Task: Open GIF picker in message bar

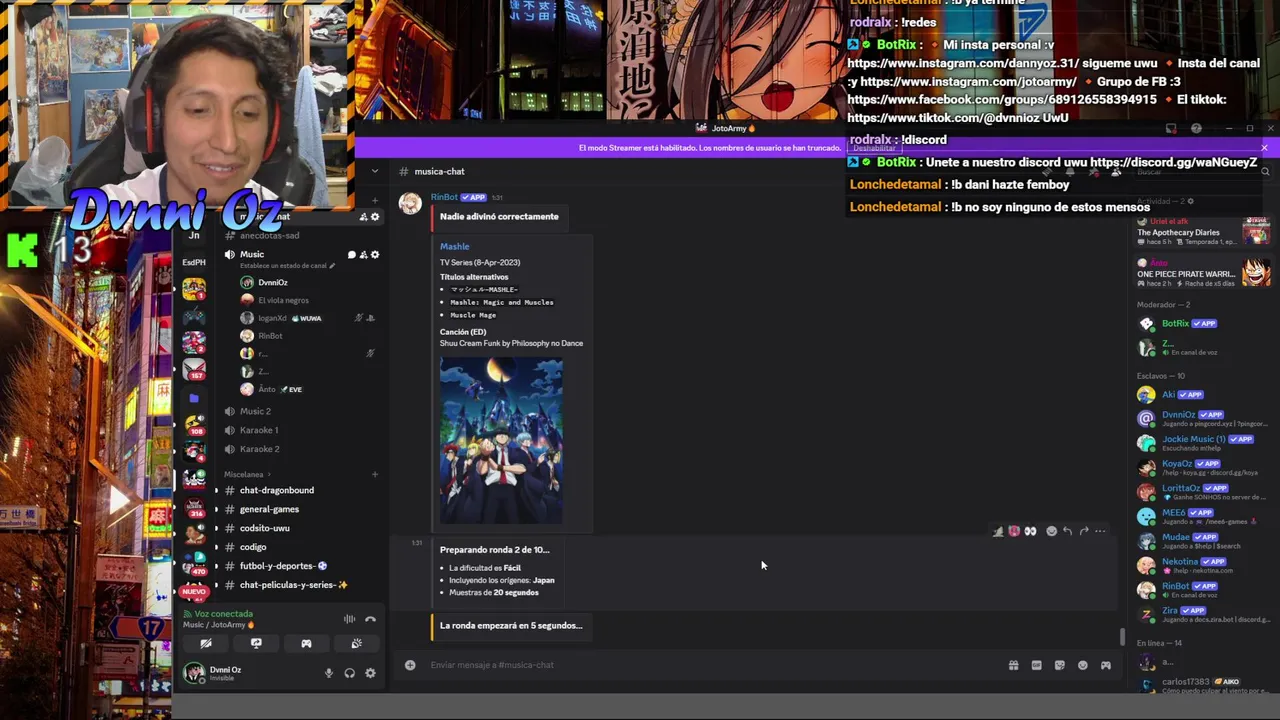Action: coord(1036,665)
